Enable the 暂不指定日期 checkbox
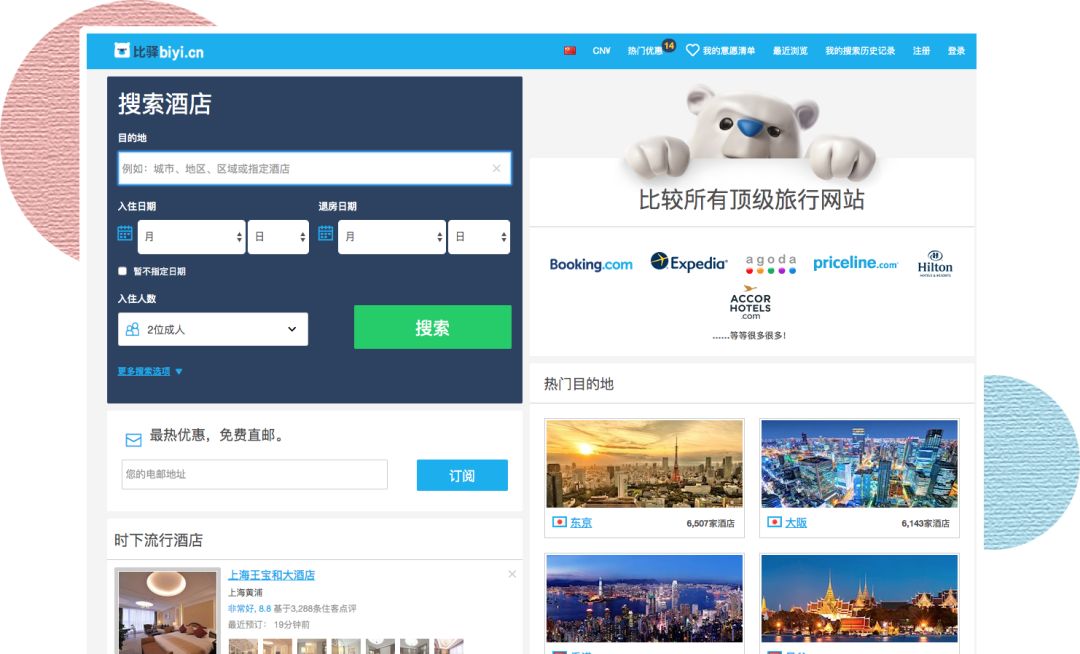Image resolution: width=1080 pixels, height=654 pixels. click(122, 270)
